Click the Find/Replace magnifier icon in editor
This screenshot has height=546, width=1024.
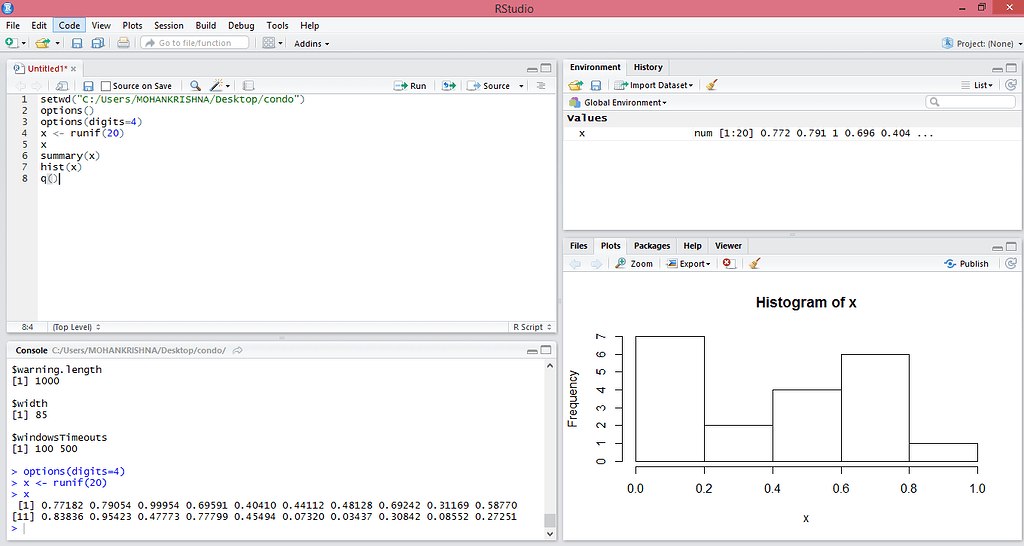(x=195, y=86)
